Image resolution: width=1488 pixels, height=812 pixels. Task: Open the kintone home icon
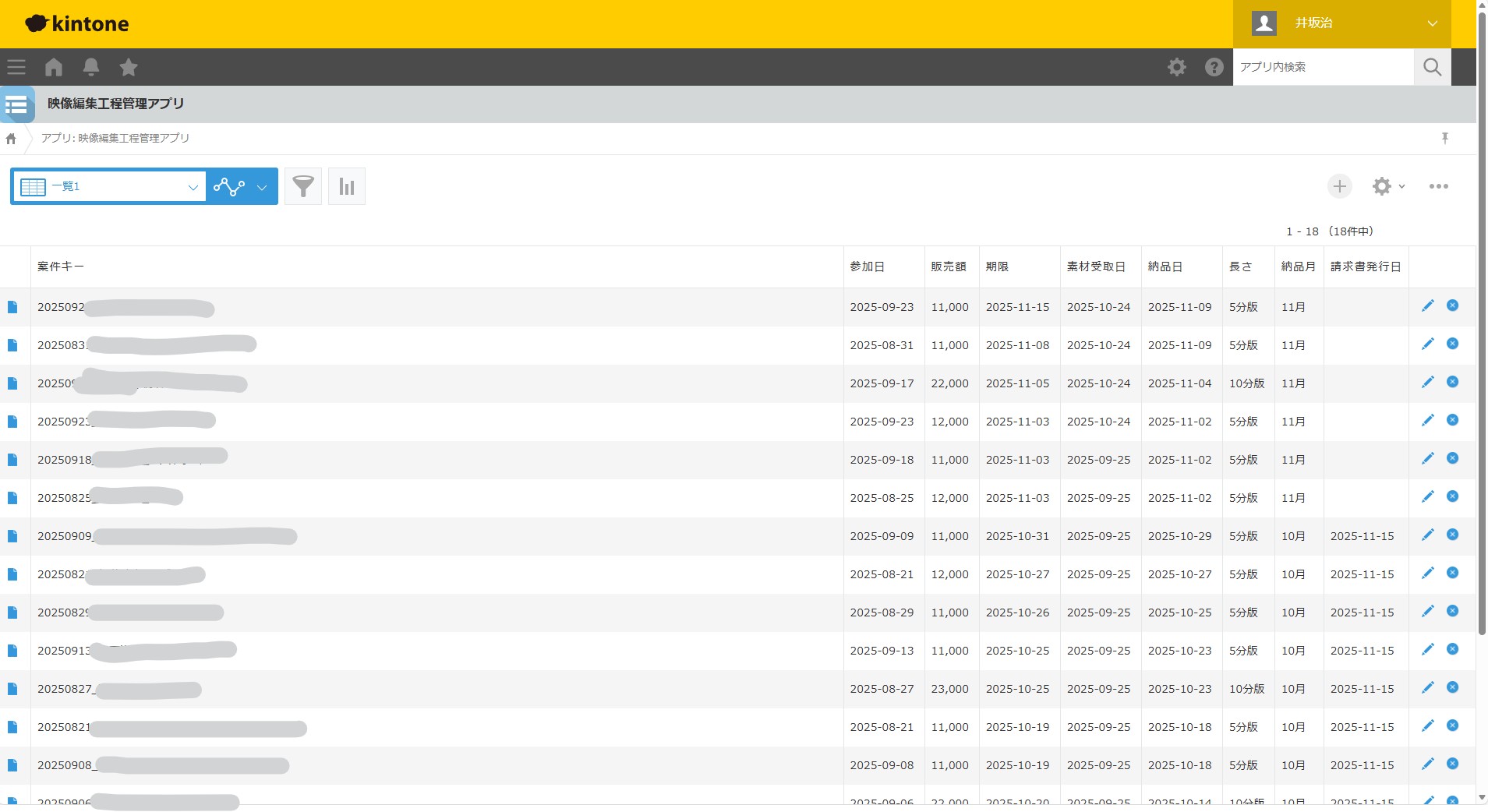pyautogui.click(x=54, y=67)
